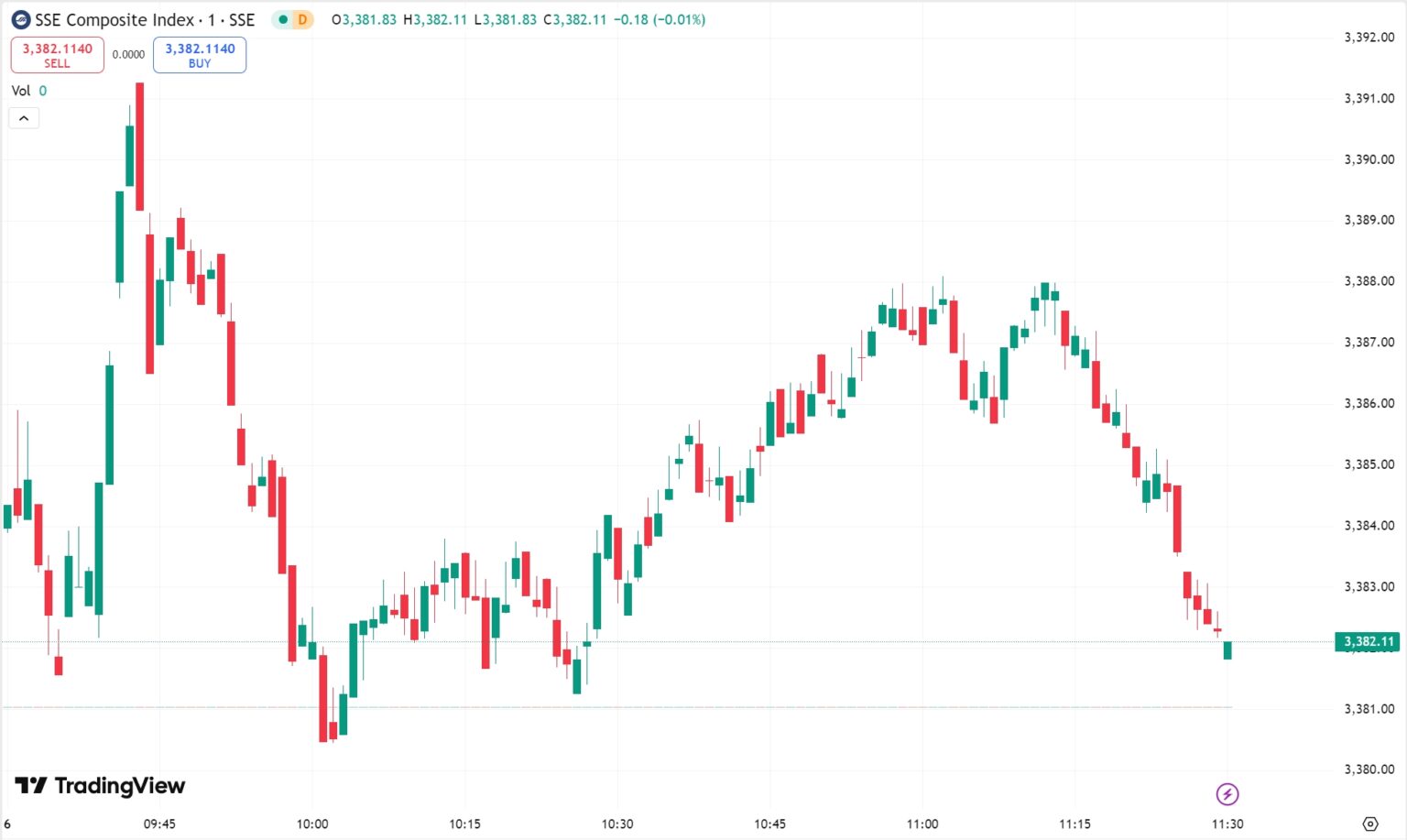
Task: Collapse the indicator legend with the chevron
Action: coord(24,118)
